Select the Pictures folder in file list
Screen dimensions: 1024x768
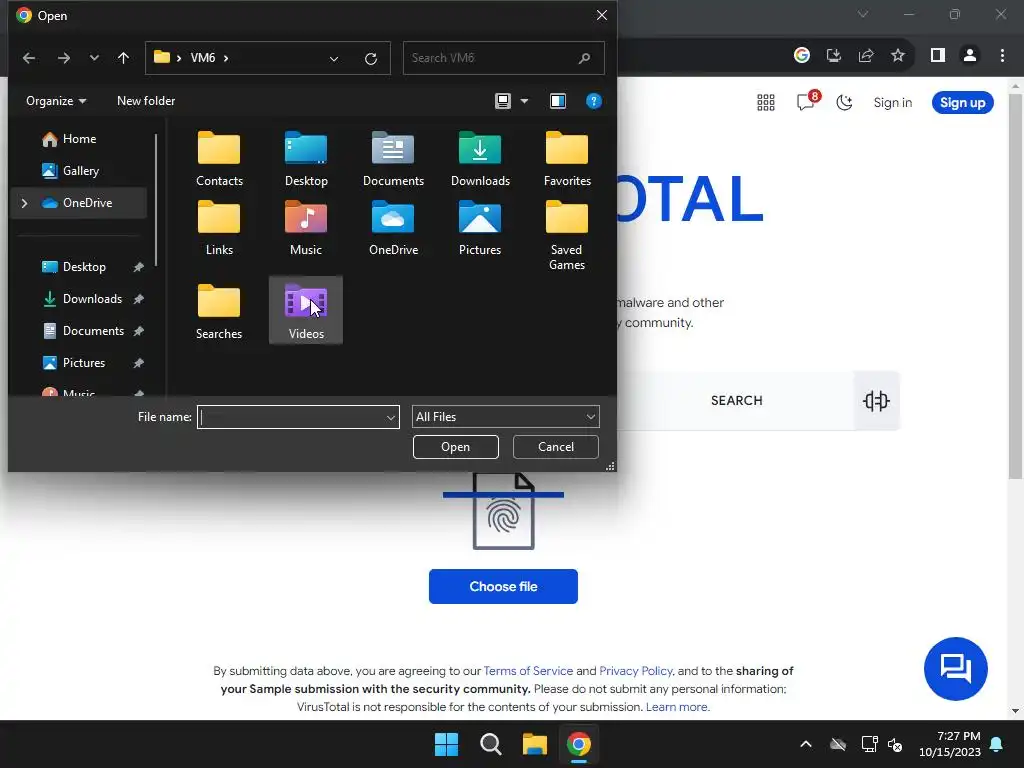[x=480, y=229]
